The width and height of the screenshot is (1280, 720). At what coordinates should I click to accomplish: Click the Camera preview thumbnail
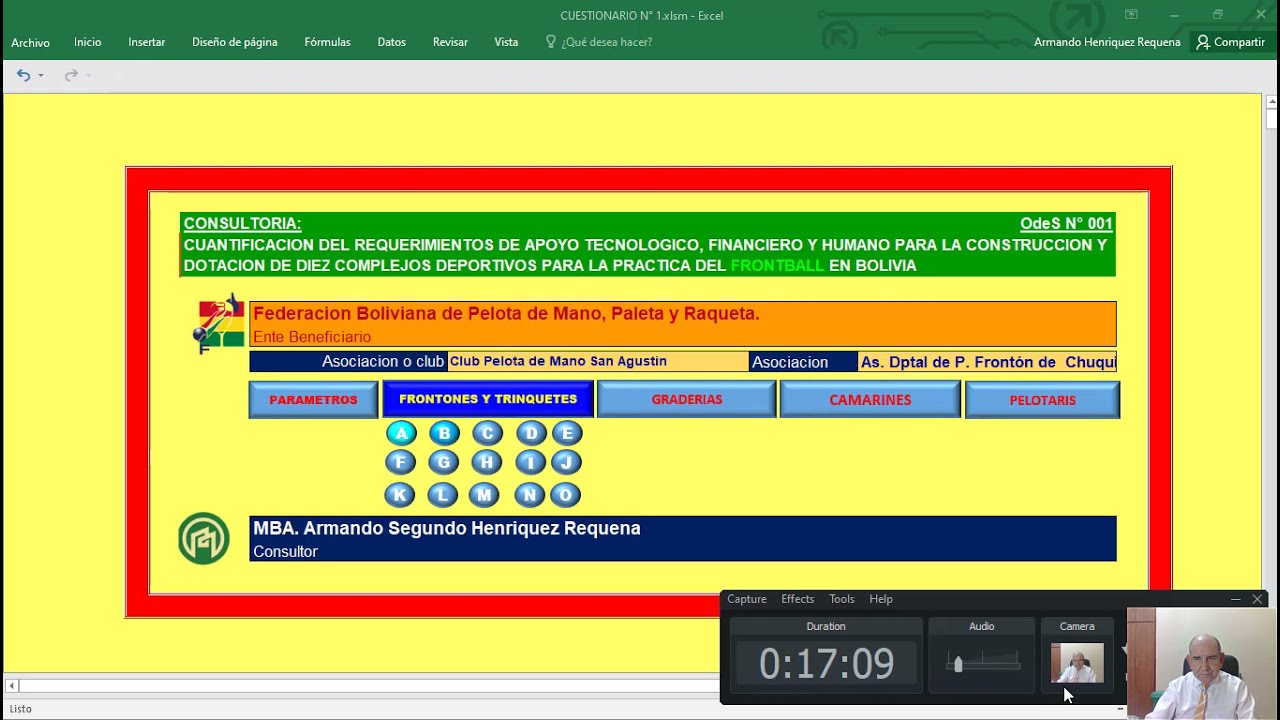click(1077, 663)
